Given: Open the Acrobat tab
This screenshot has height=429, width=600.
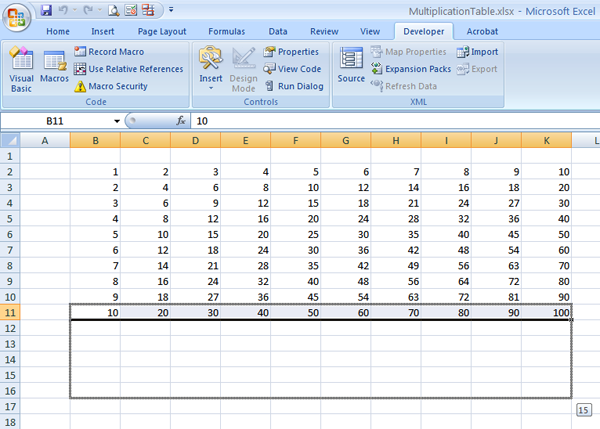Looking at the screenshot, I should 482,31.
